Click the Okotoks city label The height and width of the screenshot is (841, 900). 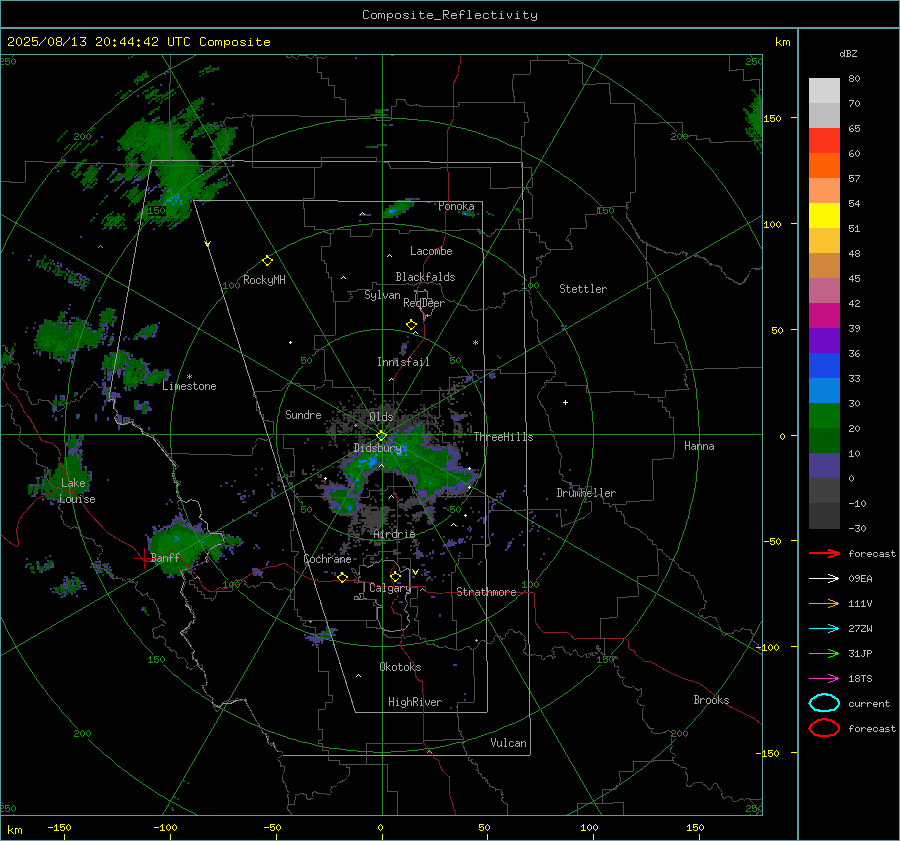400,667
